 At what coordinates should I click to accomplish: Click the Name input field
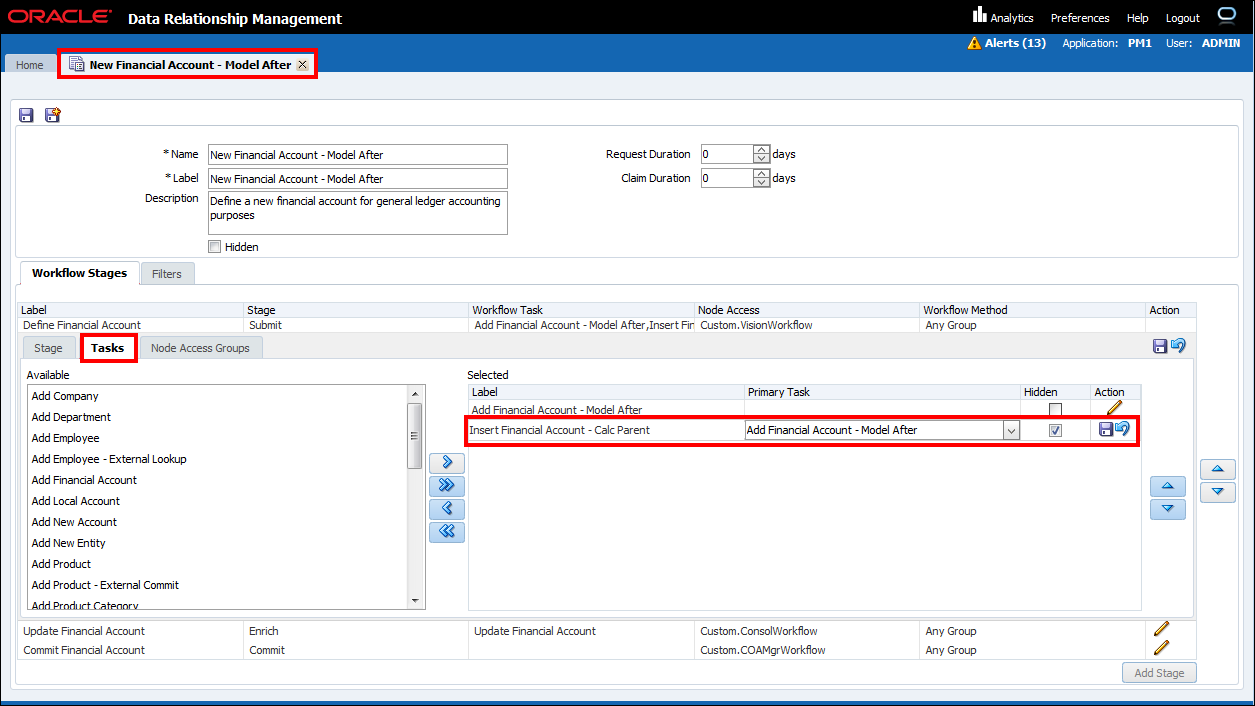click(x=357, y=155)
